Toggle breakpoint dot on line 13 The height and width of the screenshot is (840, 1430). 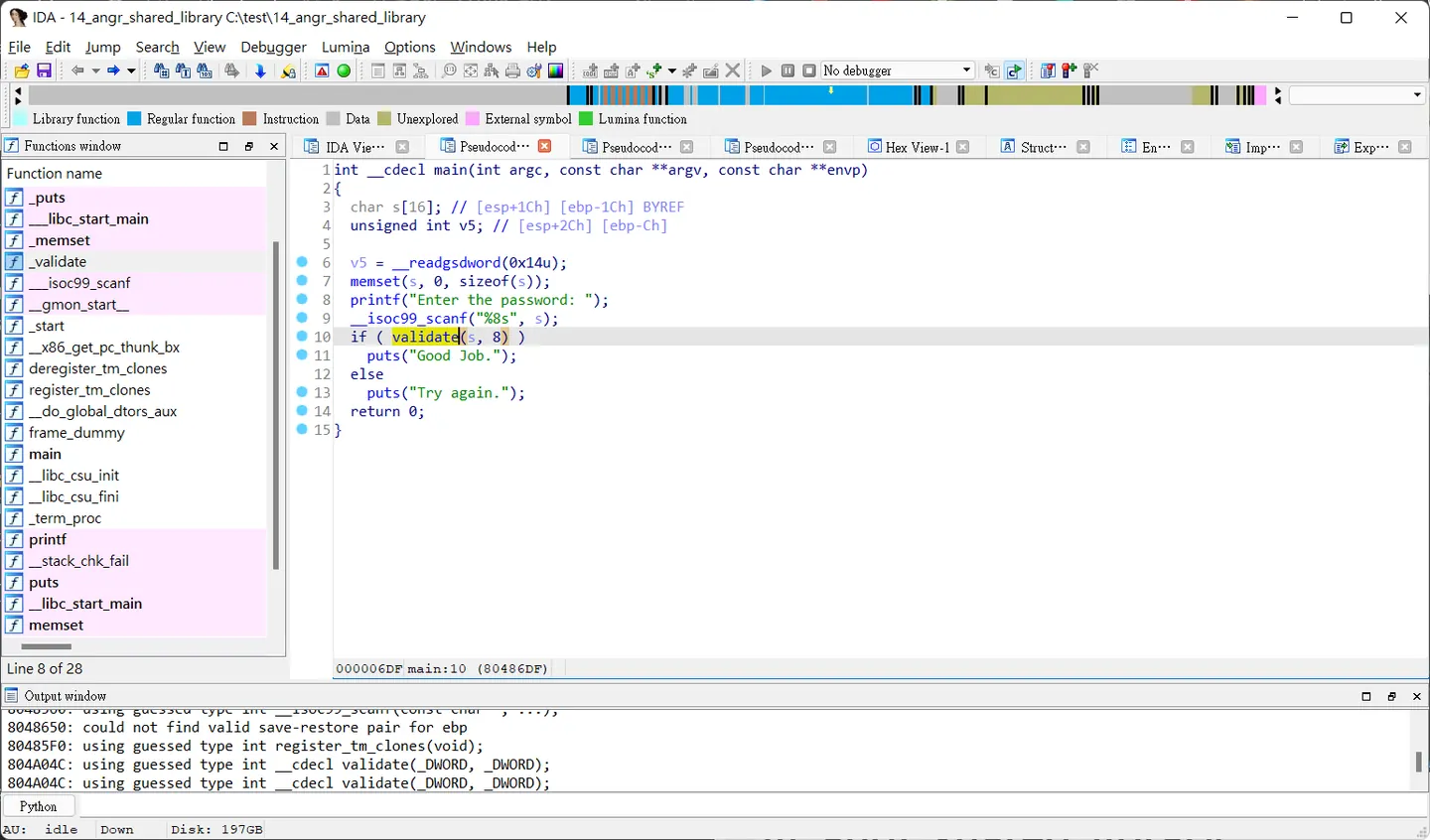[x=302, y=392]
